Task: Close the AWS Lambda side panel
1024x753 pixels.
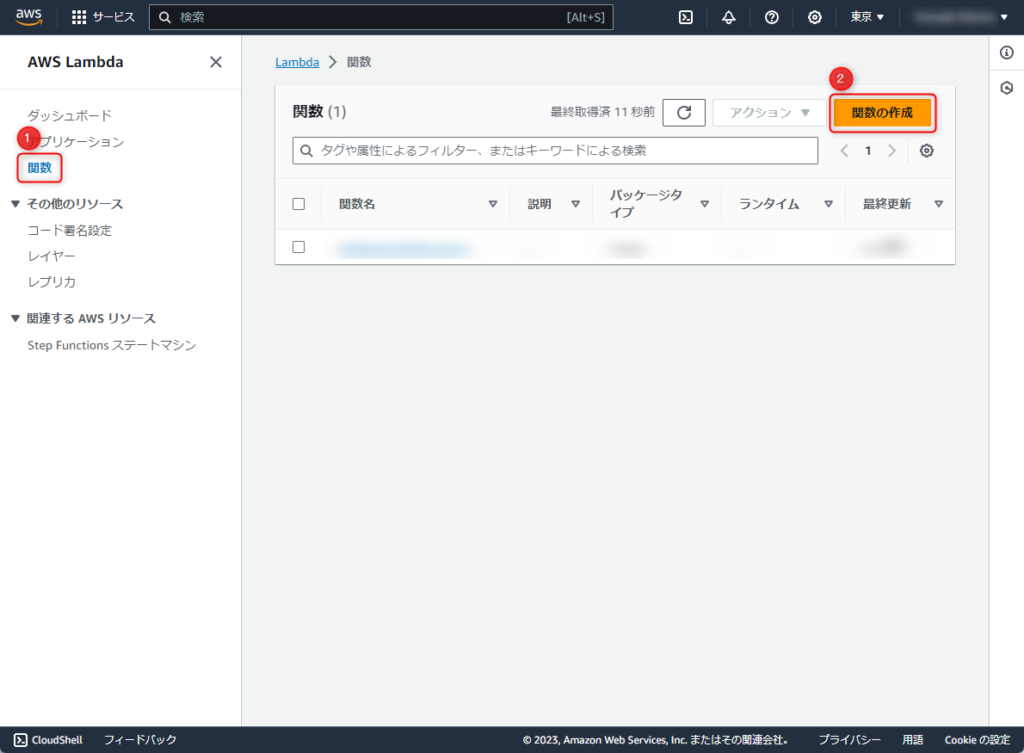Action: pos(216,62)
